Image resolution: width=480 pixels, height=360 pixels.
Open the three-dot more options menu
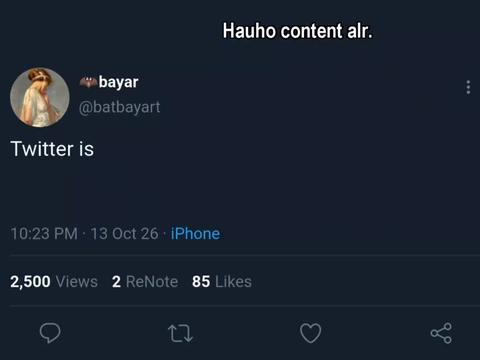[468, 87]
